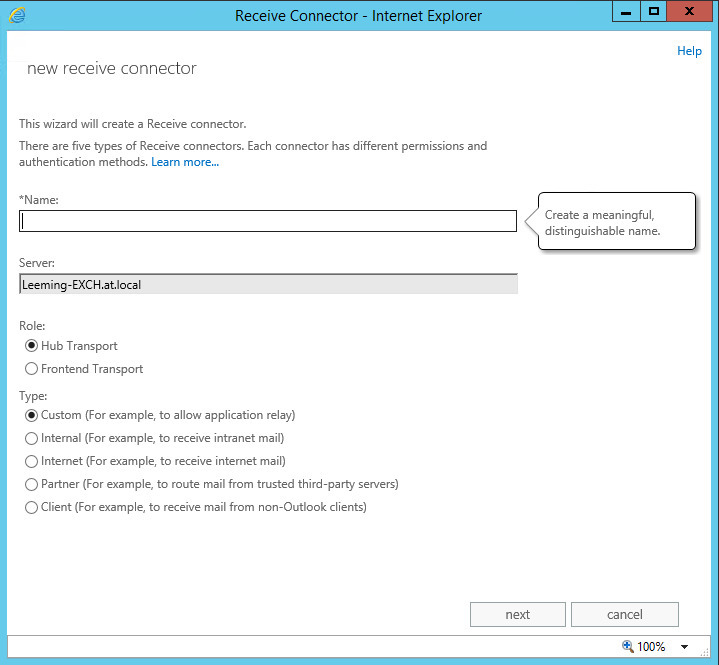Viewport: 719px width, 665px height.
Task: Click the zoom magnifier icon in status bar
Action: 628,647
